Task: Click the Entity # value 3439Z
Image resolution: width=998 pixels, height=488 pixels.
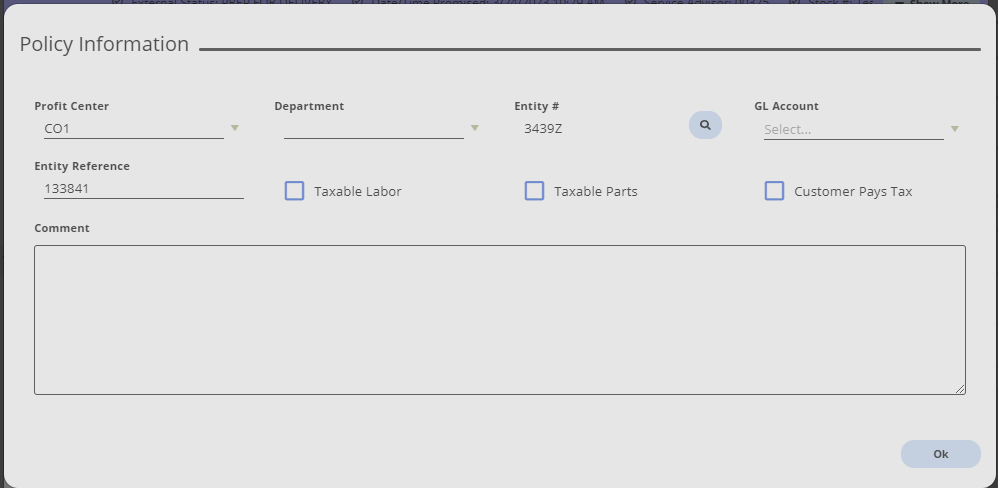Action: (544, 128)
